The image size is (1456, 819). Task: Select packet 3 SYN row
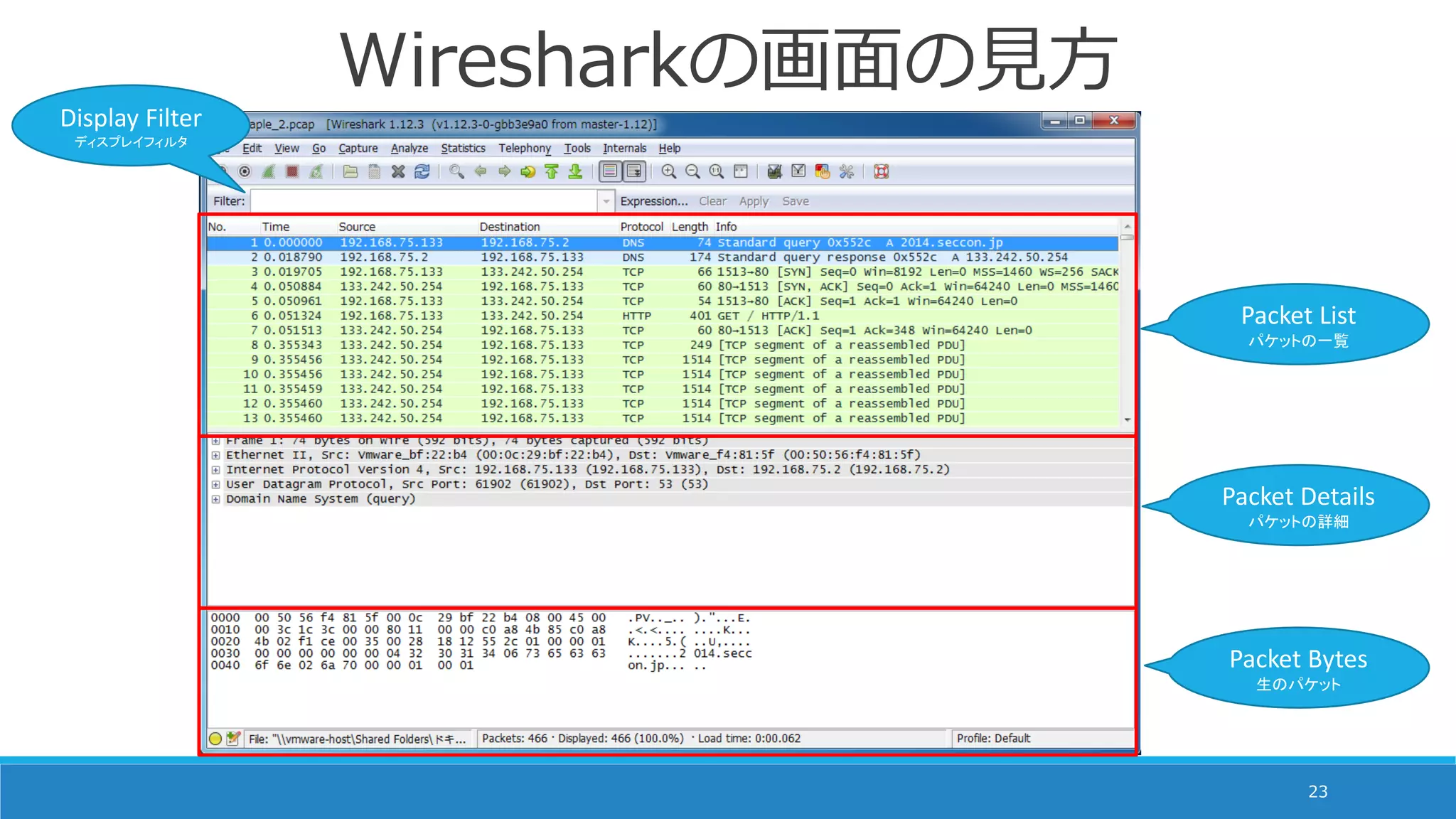pos(663,272)
